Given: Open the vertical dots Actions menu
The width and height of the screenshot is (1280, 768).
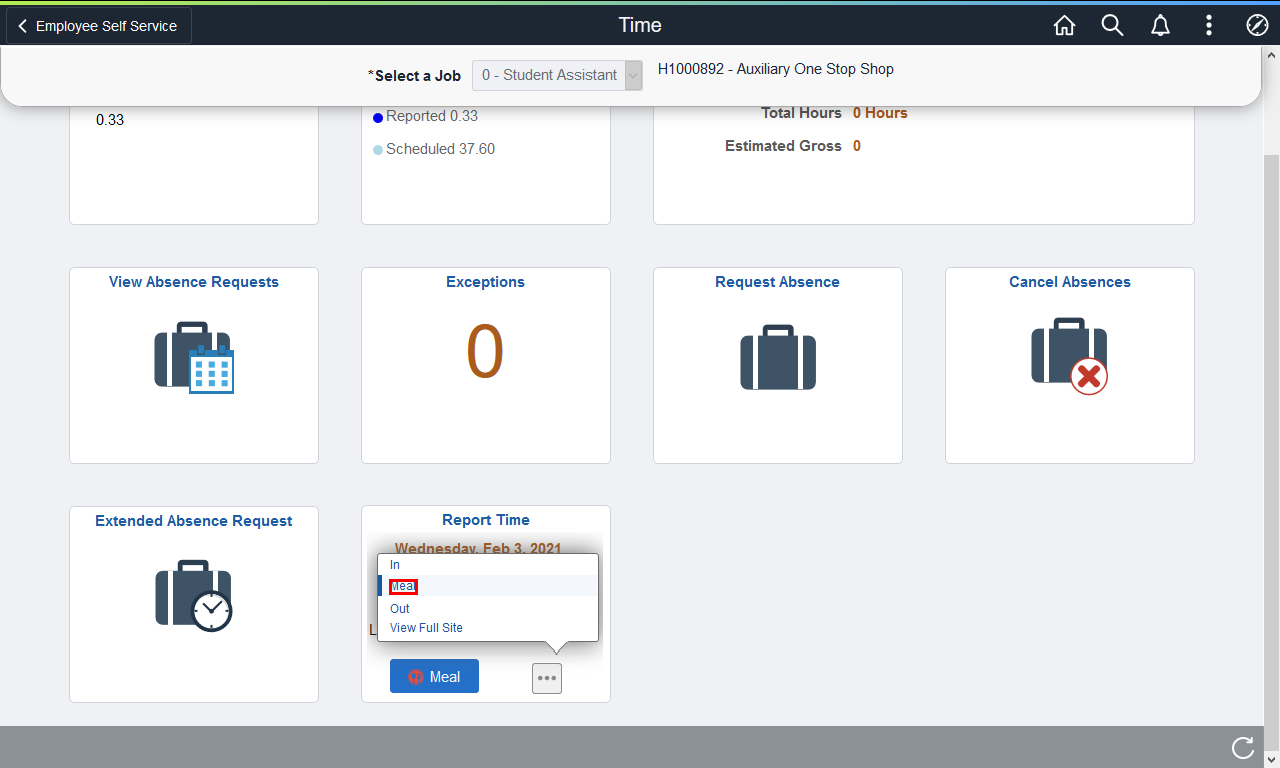Looking at the screenshot, I should coord(1209,26).
